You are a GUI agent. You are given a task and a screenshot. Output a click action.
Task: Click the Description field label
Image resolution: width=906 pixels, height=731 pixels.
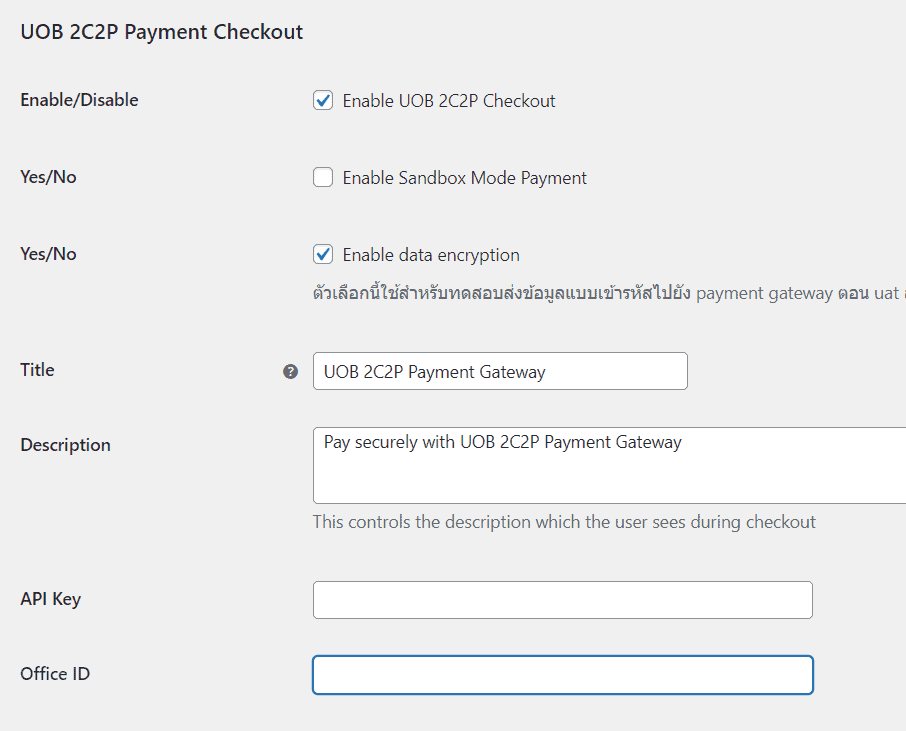(x=65, y=445)
